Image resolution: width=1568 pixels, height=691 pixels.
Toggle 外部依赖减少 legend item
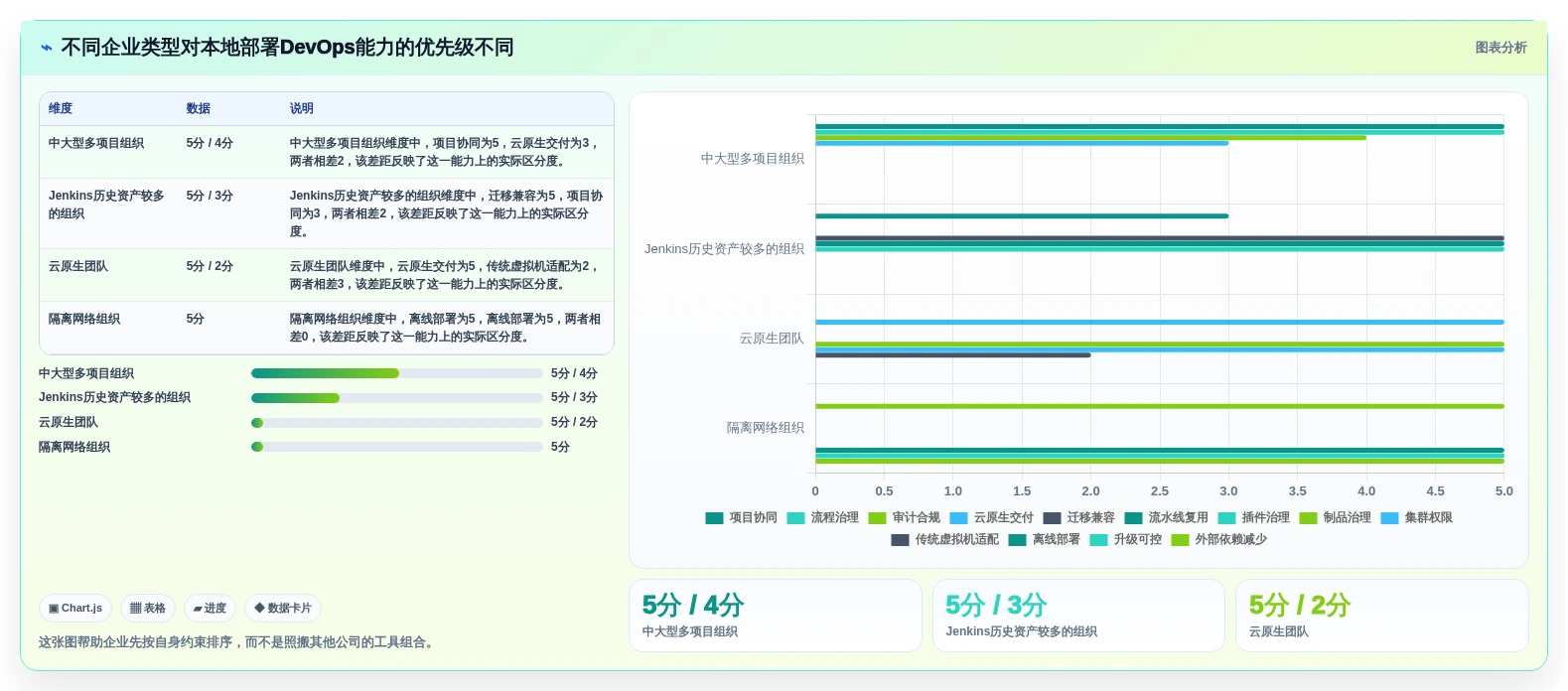[x=1218, y=539]
